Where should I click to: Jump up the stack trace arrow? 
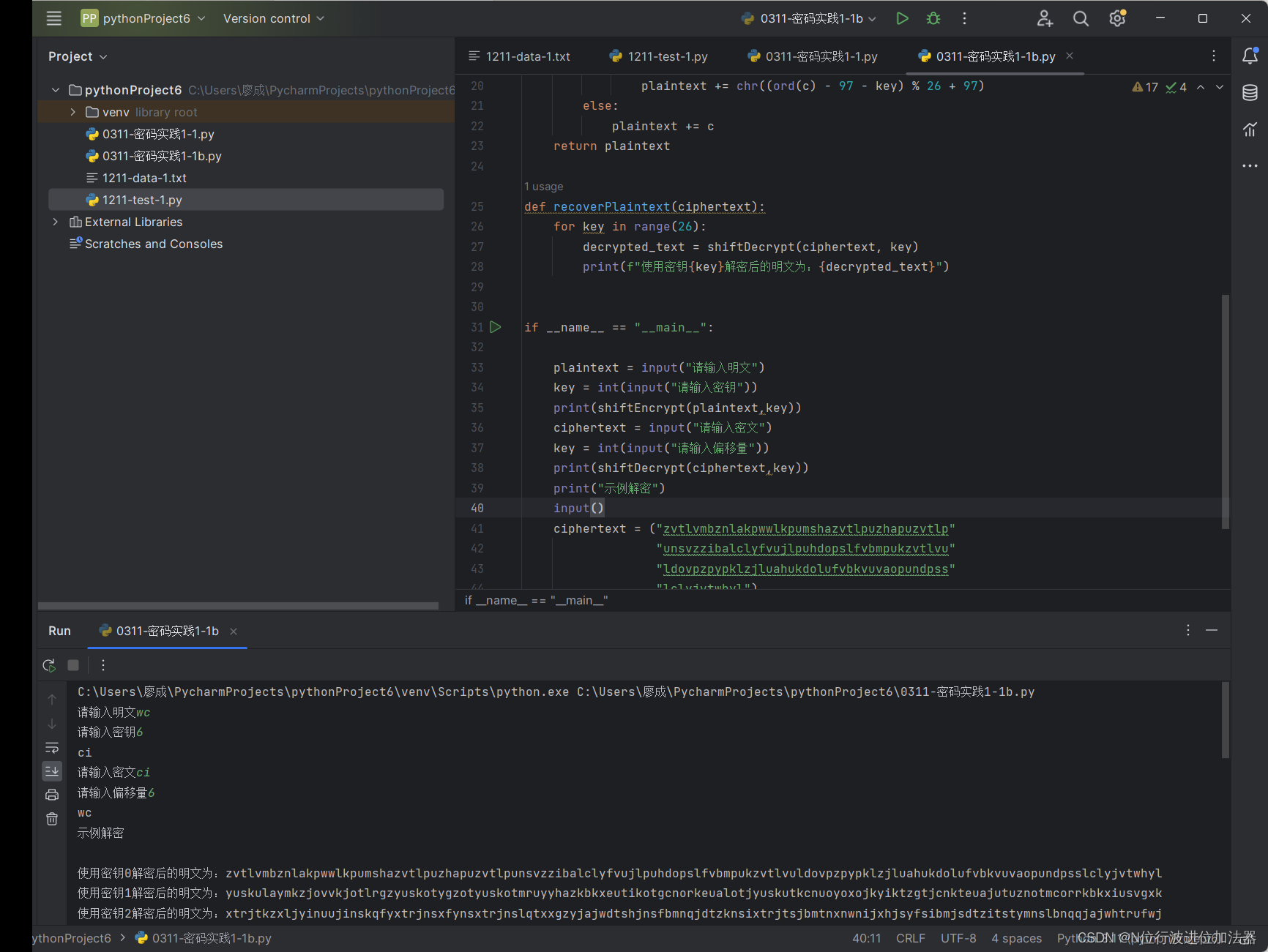52,700
